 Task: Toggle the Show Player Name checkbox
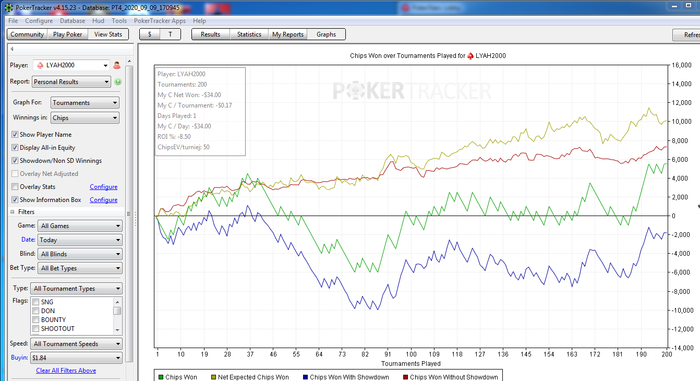15,134
